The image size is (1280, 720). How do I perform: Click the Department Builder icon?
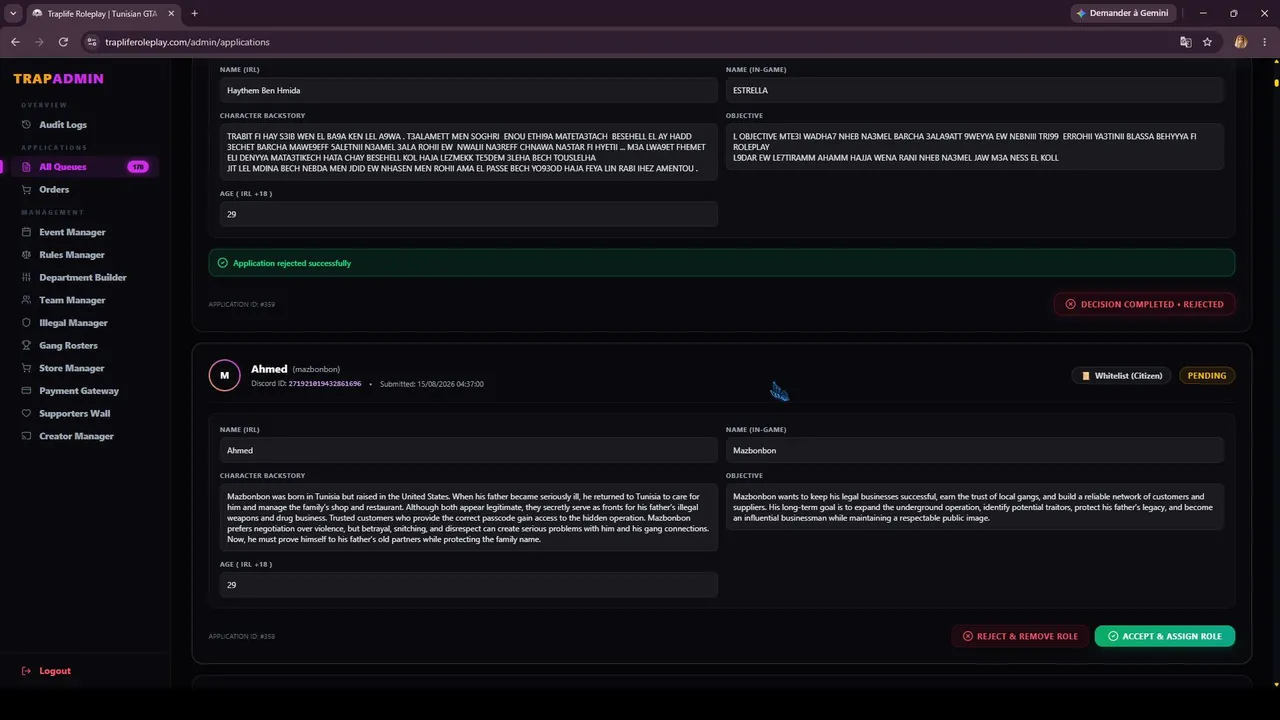(x=27, y=278)
